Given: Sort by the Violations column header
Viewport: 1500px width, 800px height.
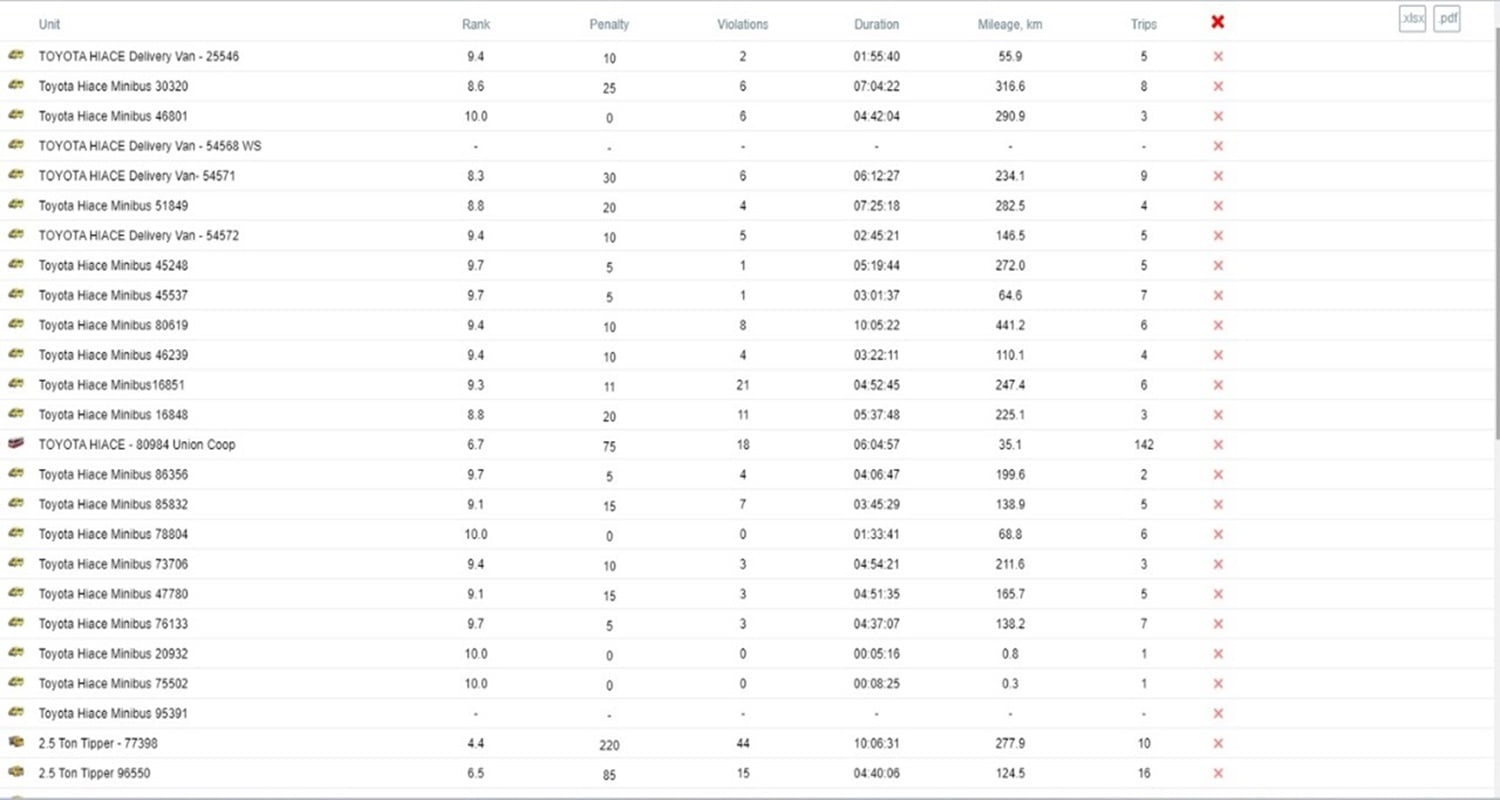Looking at the screenshot, I should [742, 24].
